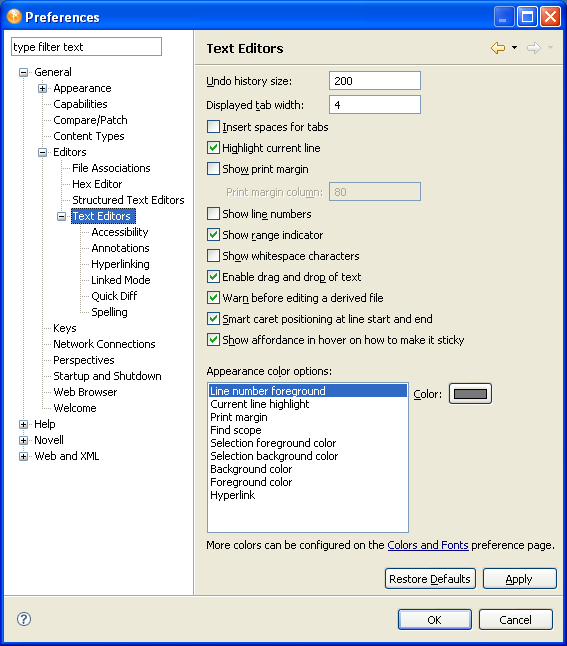This screenshot has width=567, height=646.
Task: Select Hyperlink color option
Action: [308, 495]
